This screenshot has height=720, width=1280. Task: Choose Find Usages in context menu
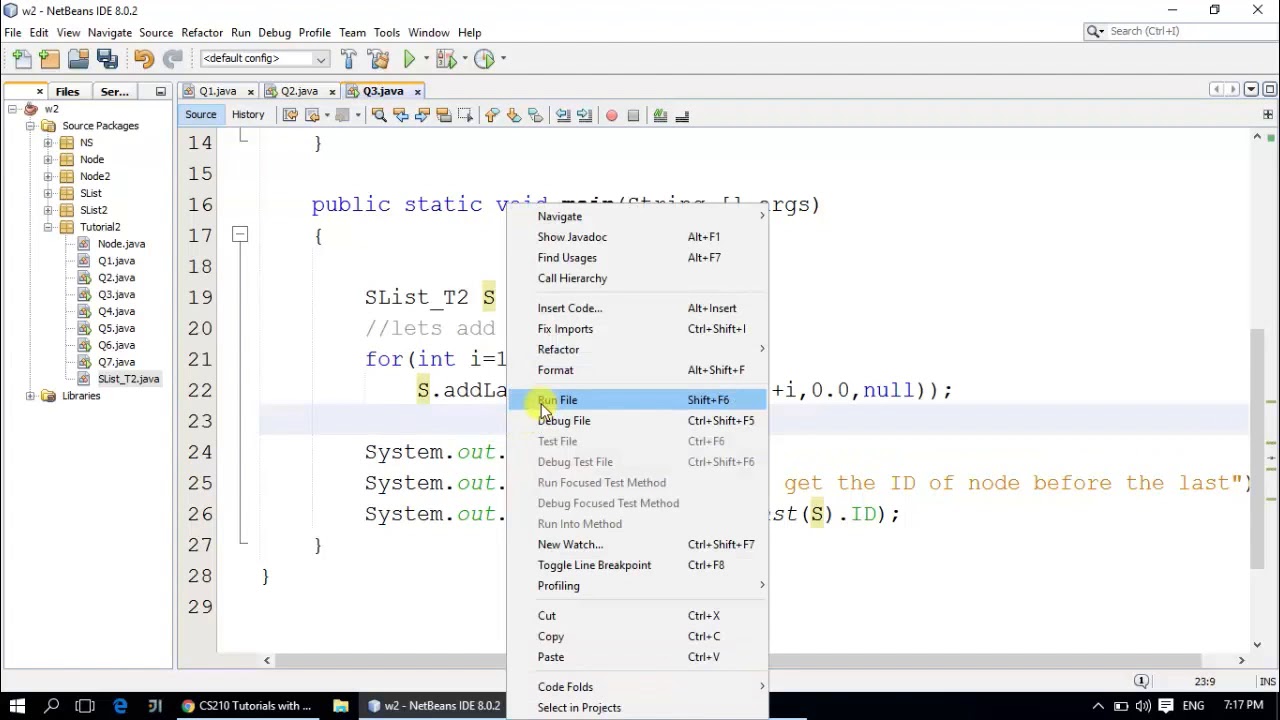pyautogui.click(x=637, y=258)
